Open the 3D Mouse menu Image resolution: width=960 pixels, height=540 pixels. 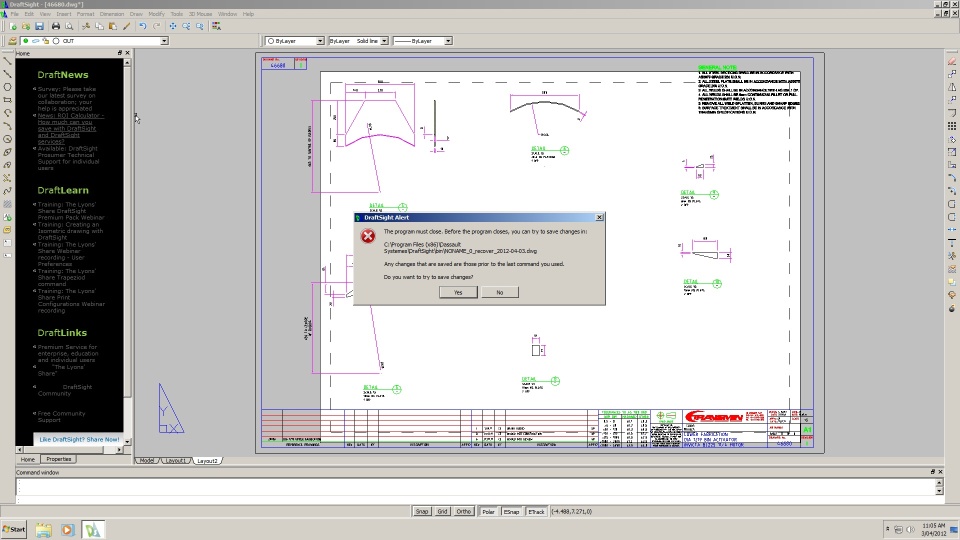(x=200, y=14)
